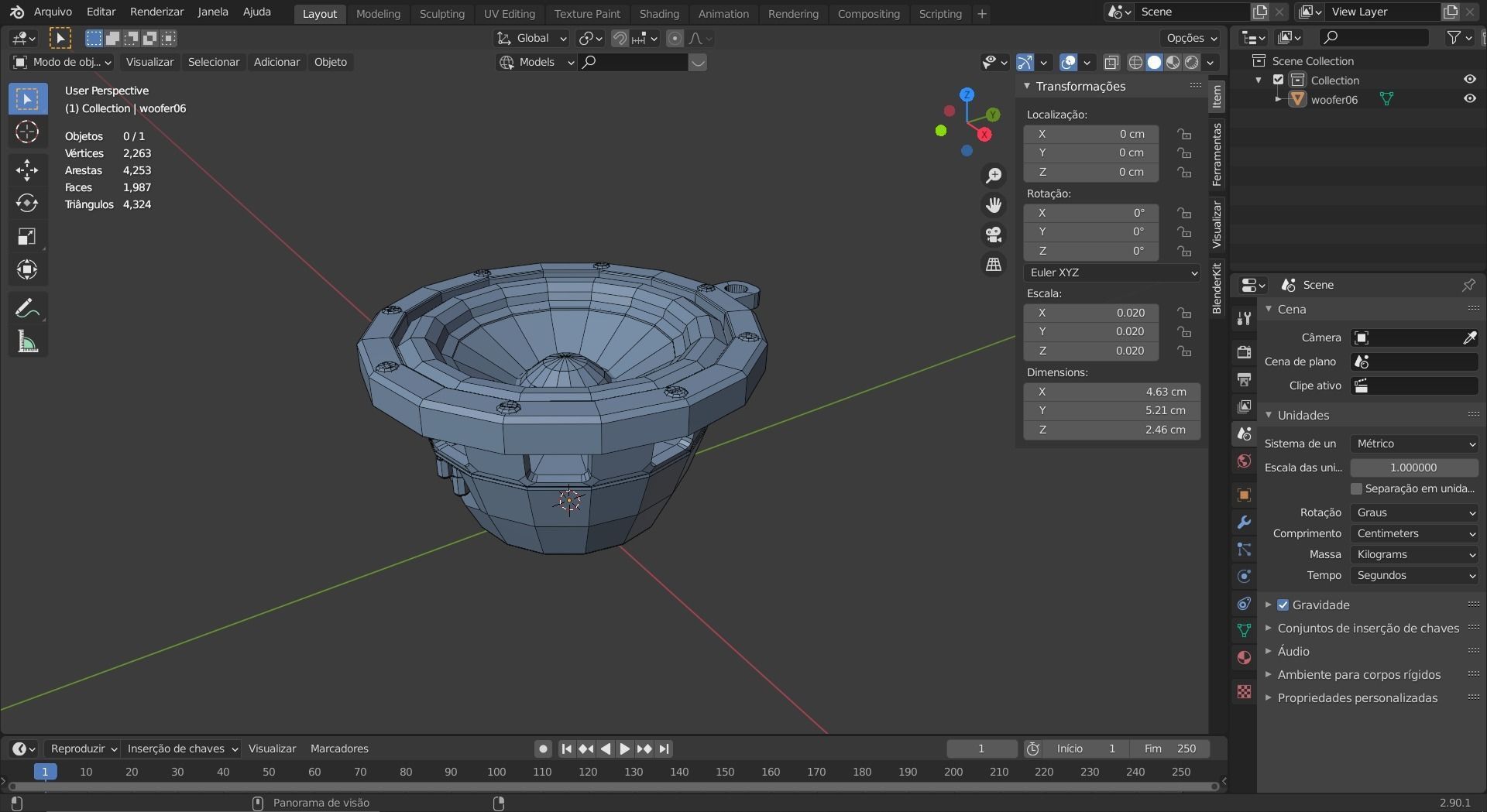The width and height of the screenshot is (1487, 812).
Task: Open the Tool properties tab icon
Action: pos(1244,318)
